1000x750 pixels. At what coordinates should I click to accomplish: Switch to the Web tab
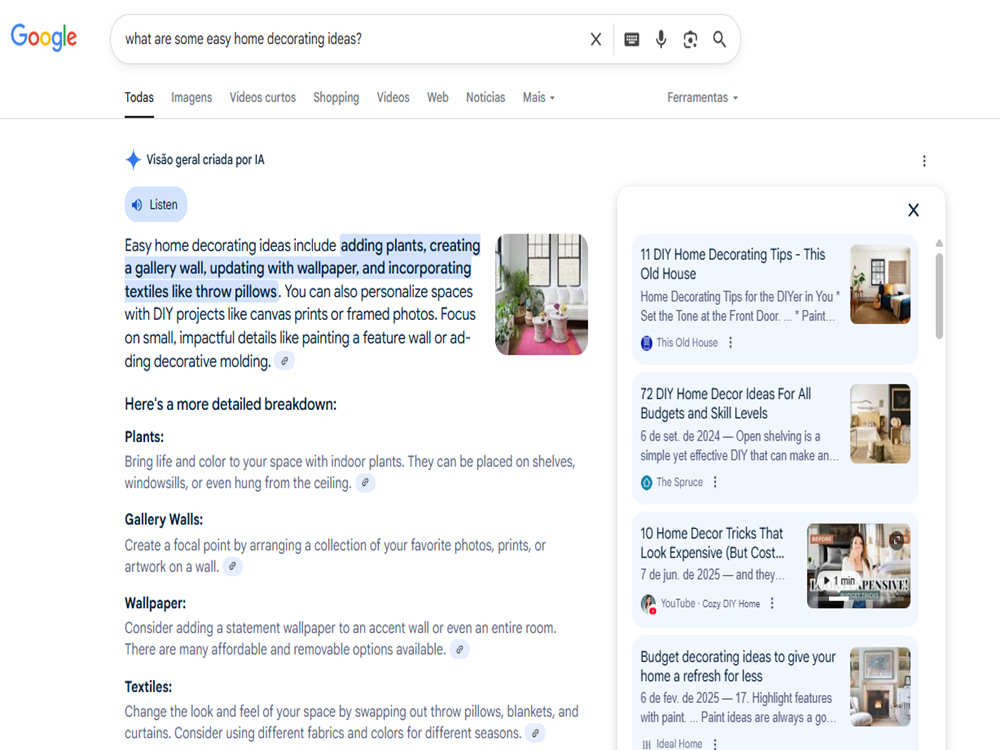438,98
